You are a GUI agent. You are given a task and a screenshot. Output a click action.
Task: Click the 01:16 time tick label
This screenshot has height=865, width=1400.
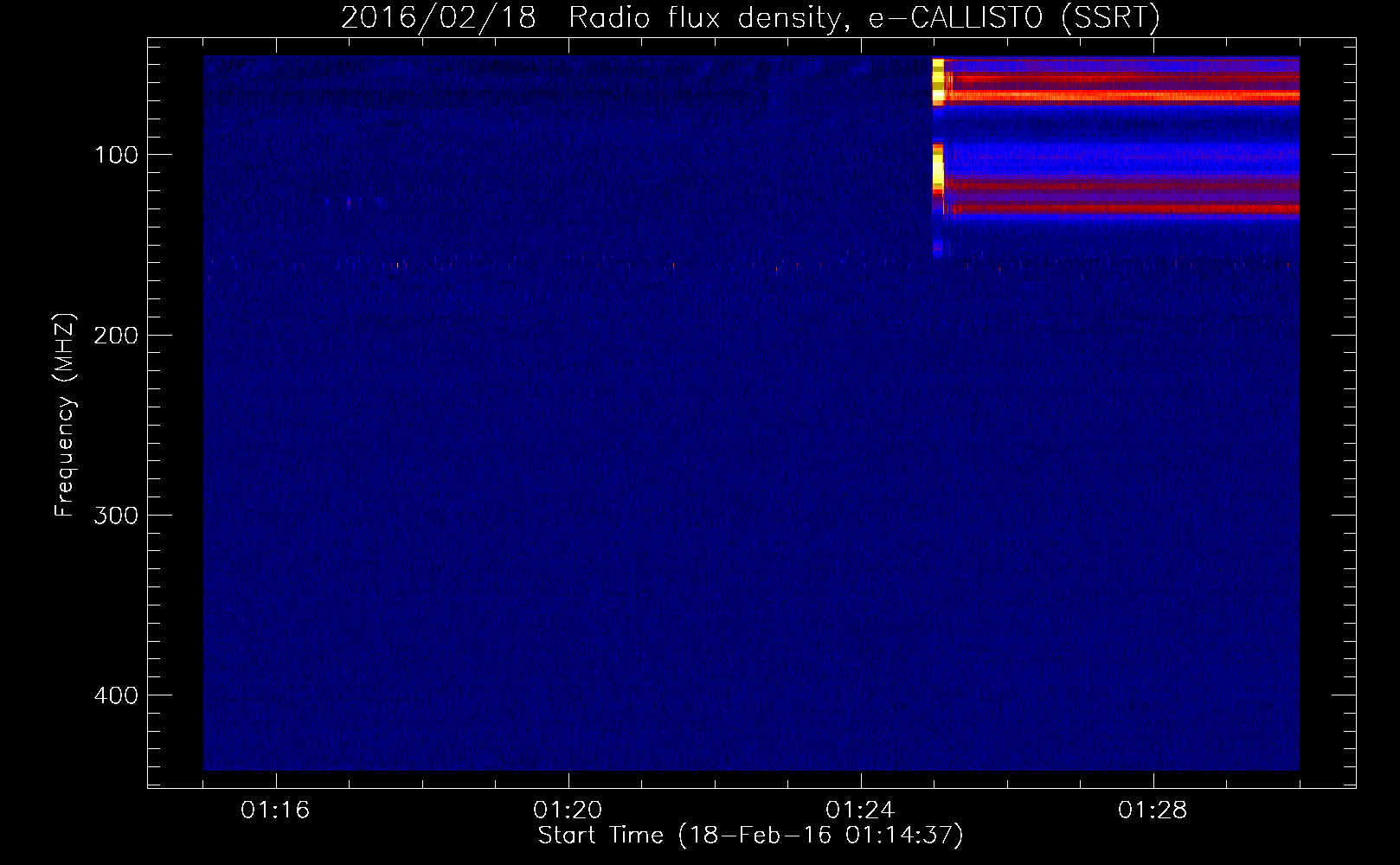[x=275, y=811]
